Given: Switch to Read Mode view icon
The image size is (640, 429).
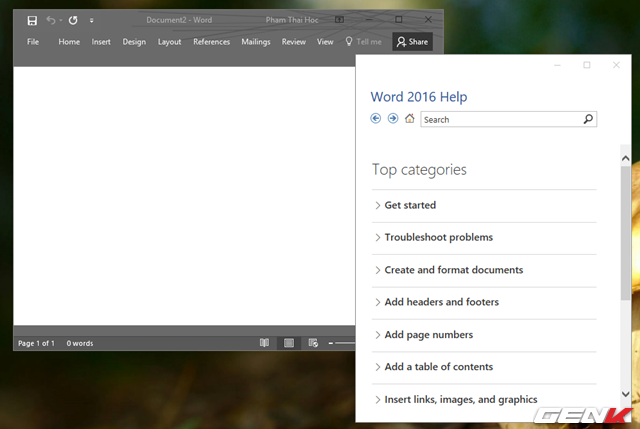Looking at the screenshot, I should (x=264, y=343).
